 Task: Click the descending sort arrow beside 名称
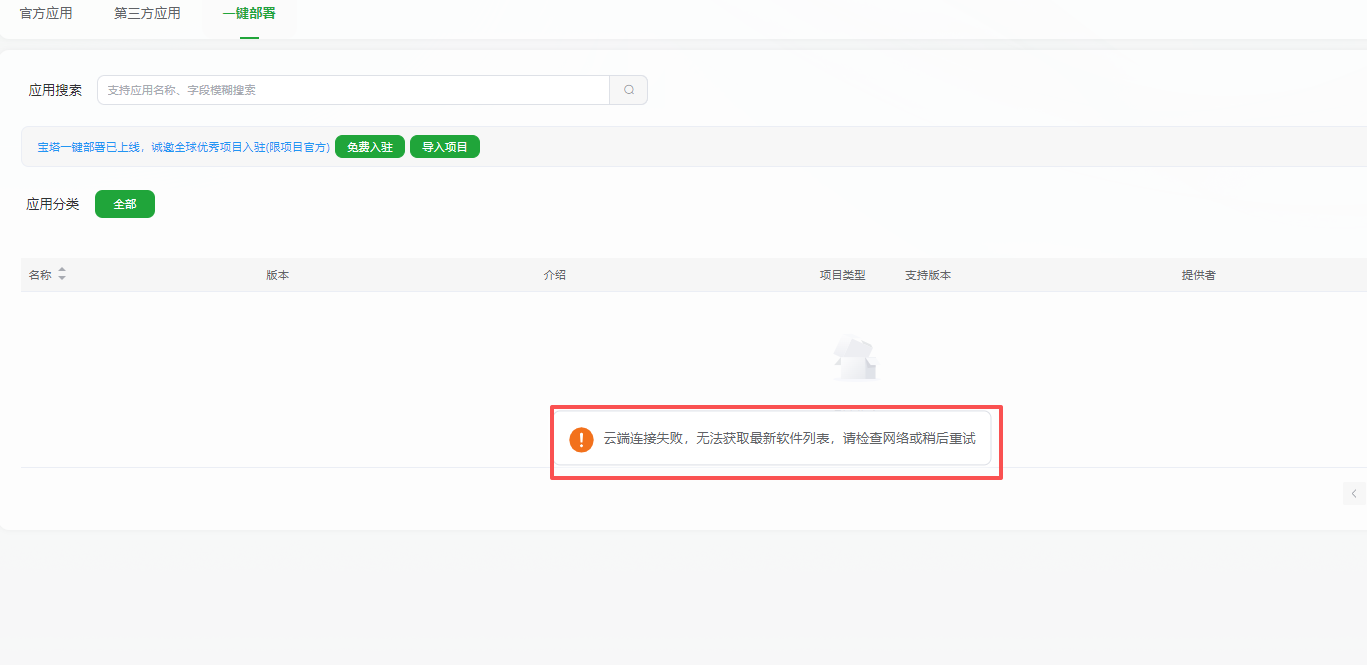click(61, 277)
